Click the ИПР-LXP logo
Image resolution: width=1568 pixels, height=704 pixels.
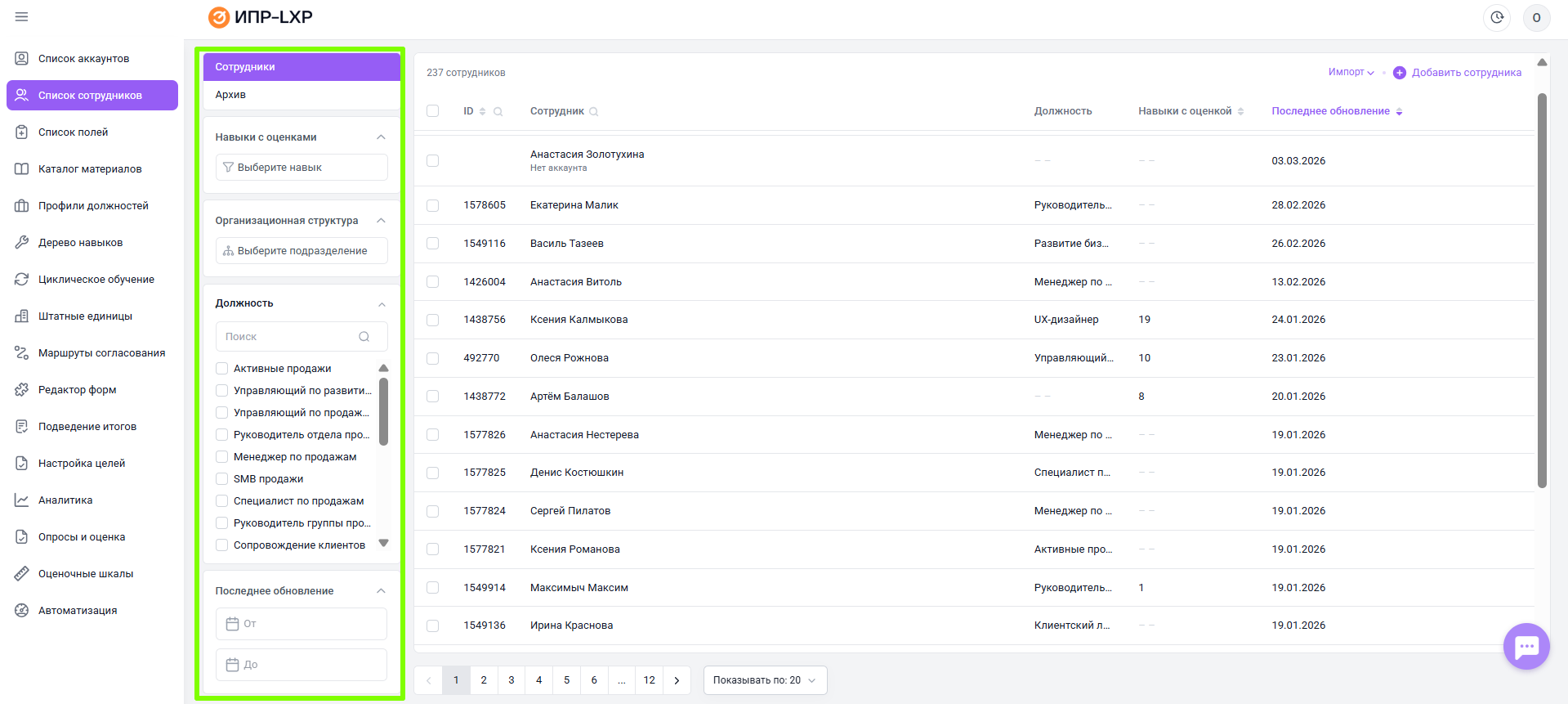click(x=261, y=17)
